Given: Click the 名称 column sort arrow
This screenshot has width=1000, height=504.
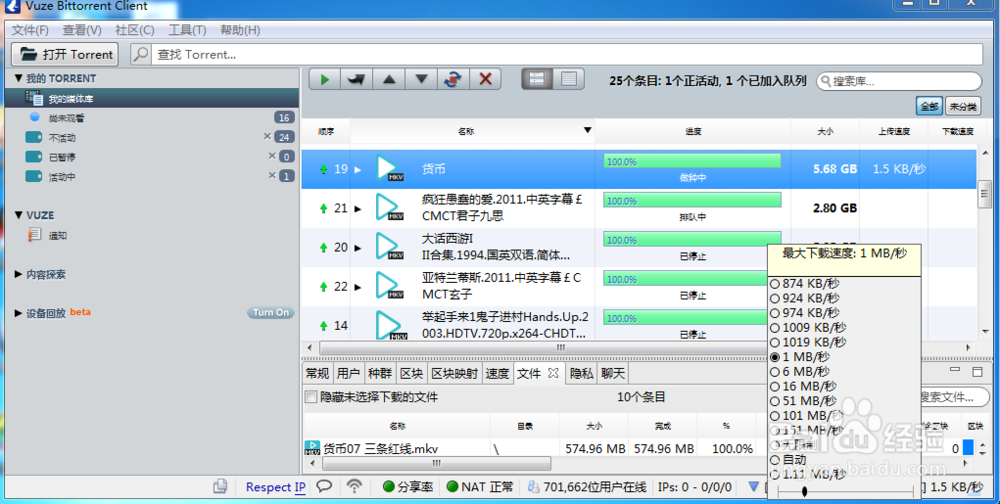Looking at the screenshot, I should tap(587, 131).
